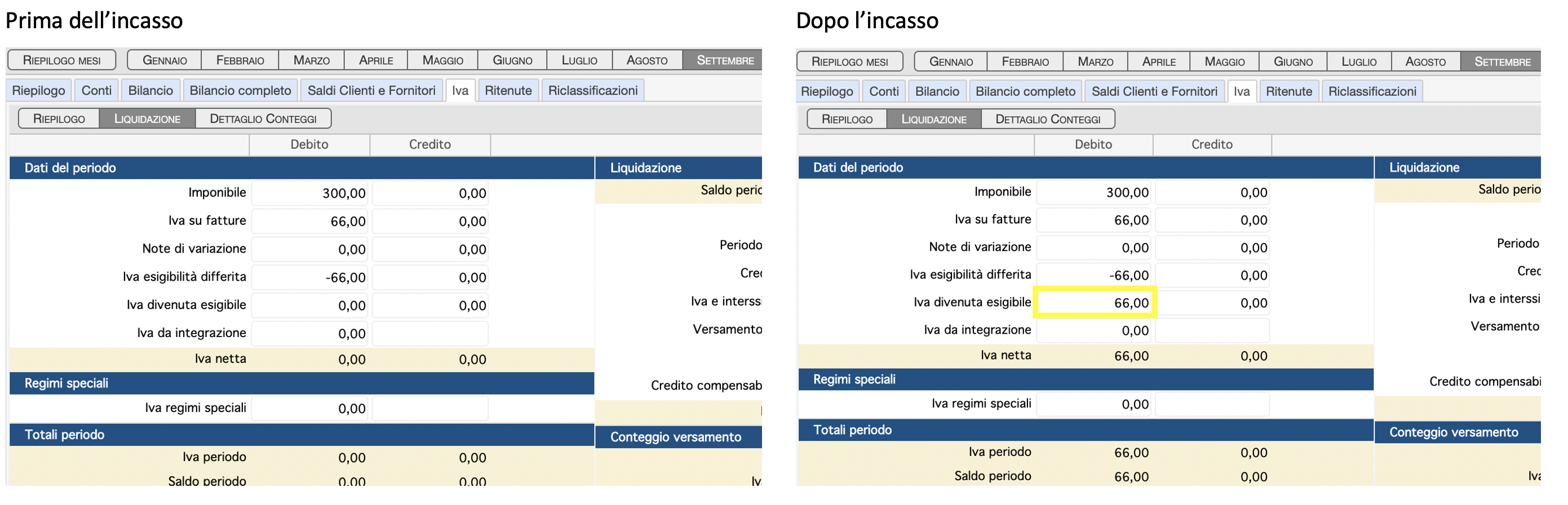The image size is (1568, 505).
Task: Open Bilancio completo tab in the Dopo l'incasso panel
Action: (x=1026, y=91)
